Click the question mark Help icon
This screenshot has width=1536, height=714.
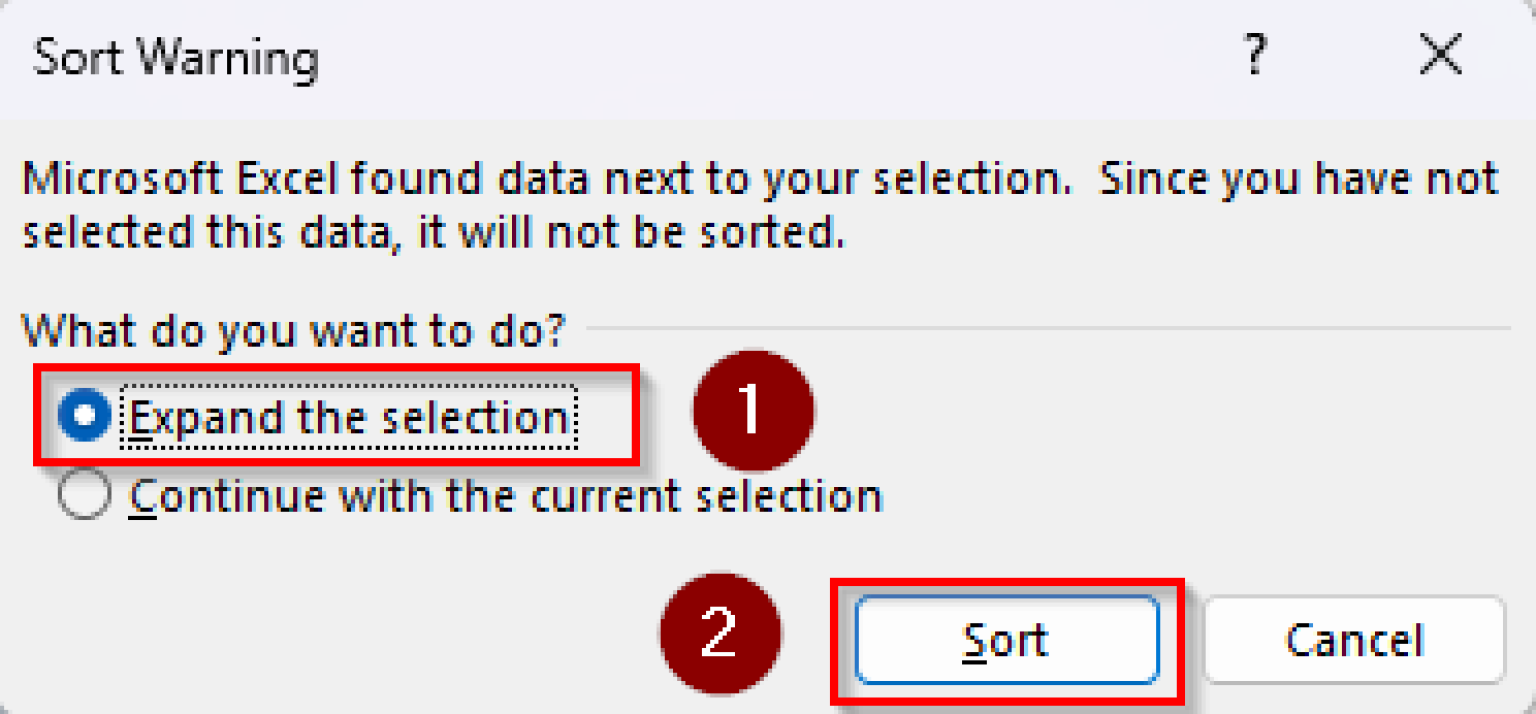click(1255, 56)
